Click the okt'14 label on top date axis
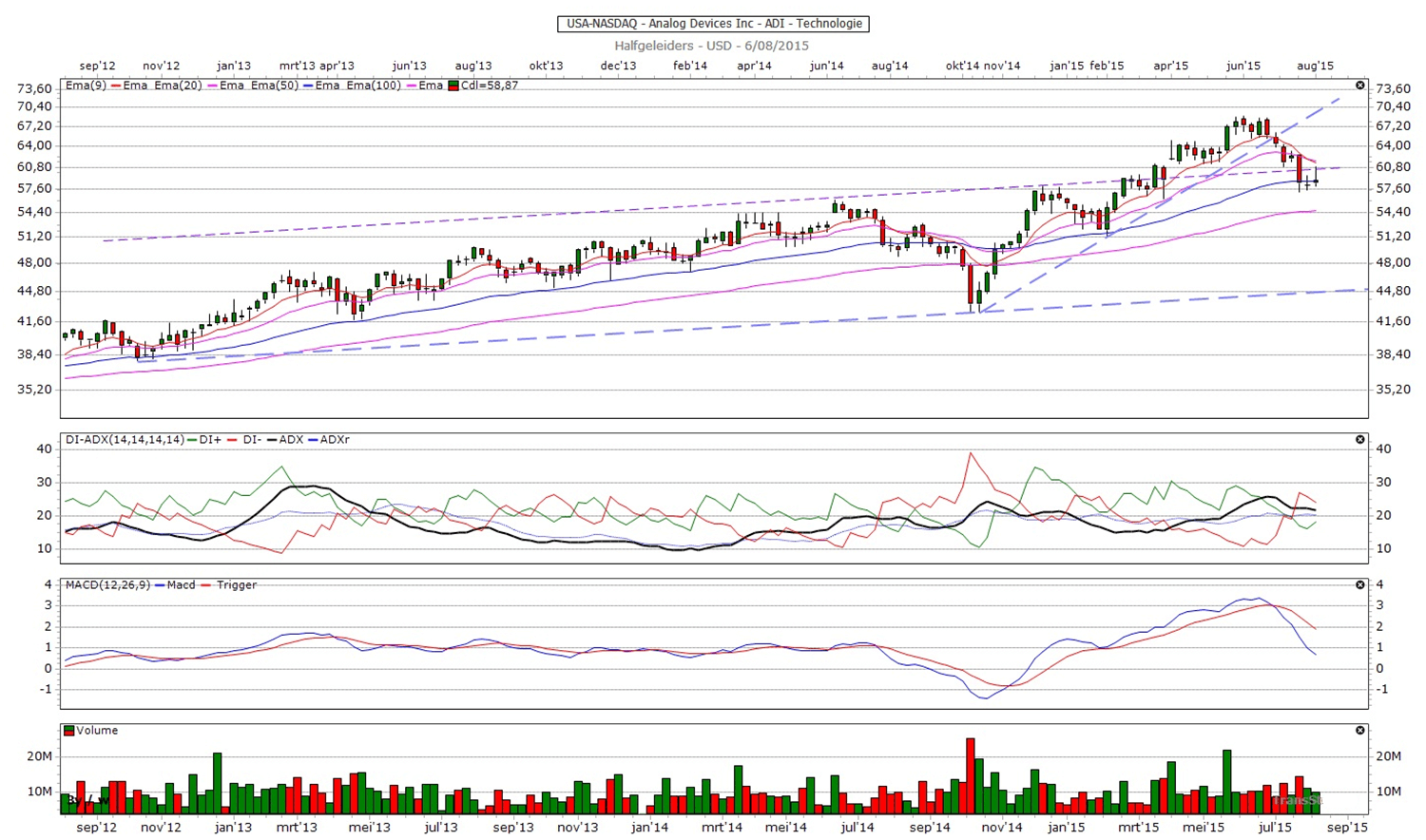This screenshot has width=1426, height=840. [x=962, y=66]
